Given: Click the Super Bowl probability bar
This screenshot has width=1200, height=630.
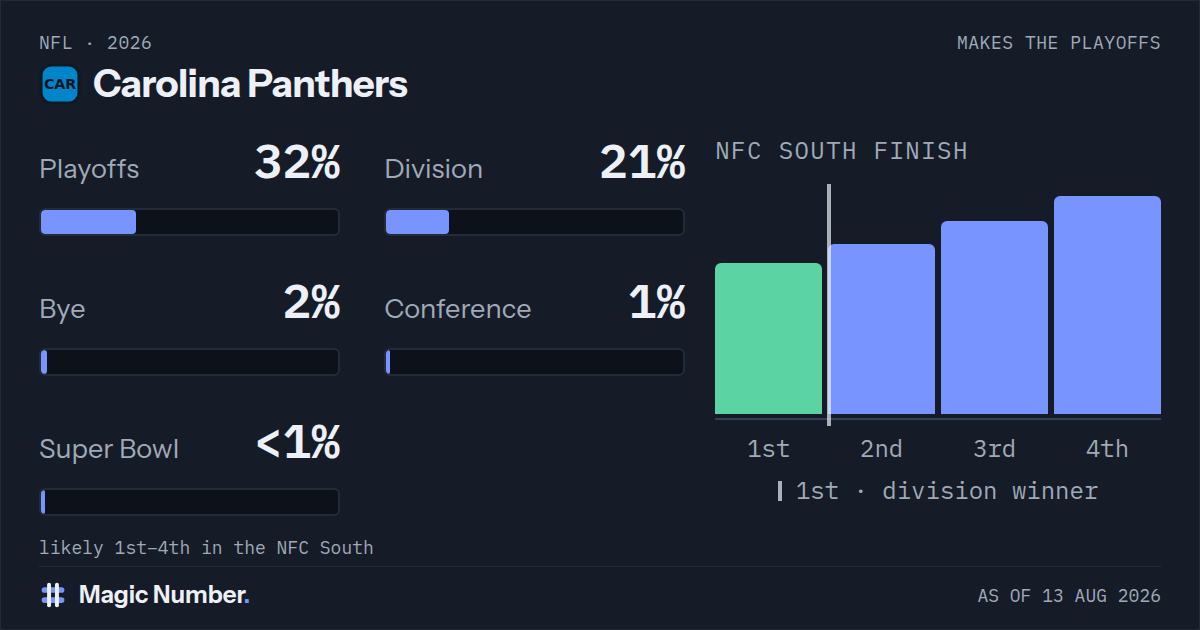Looking at the screenshot, I should coord(189,502).
